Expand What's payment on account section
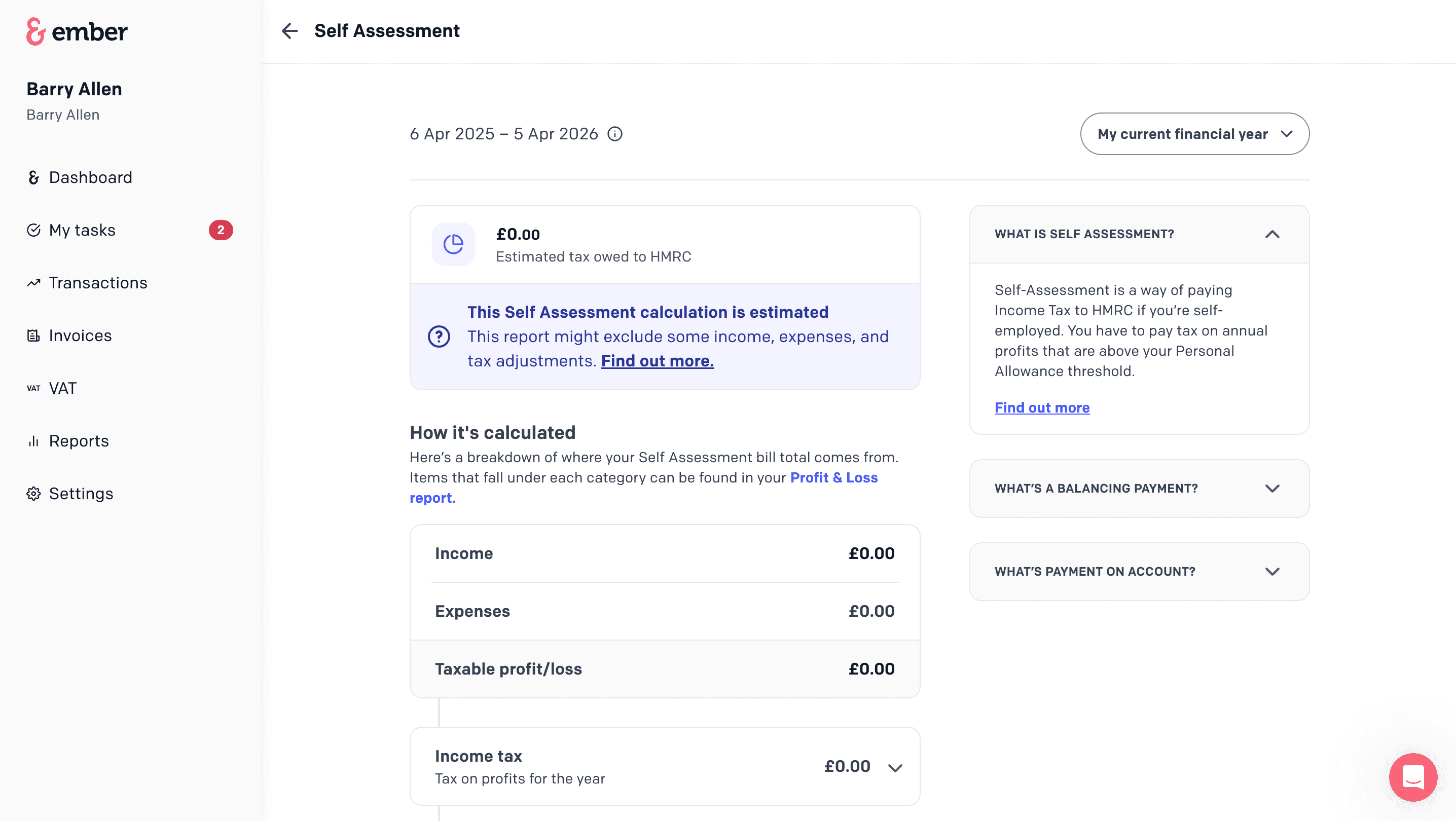 (1272, 571)
